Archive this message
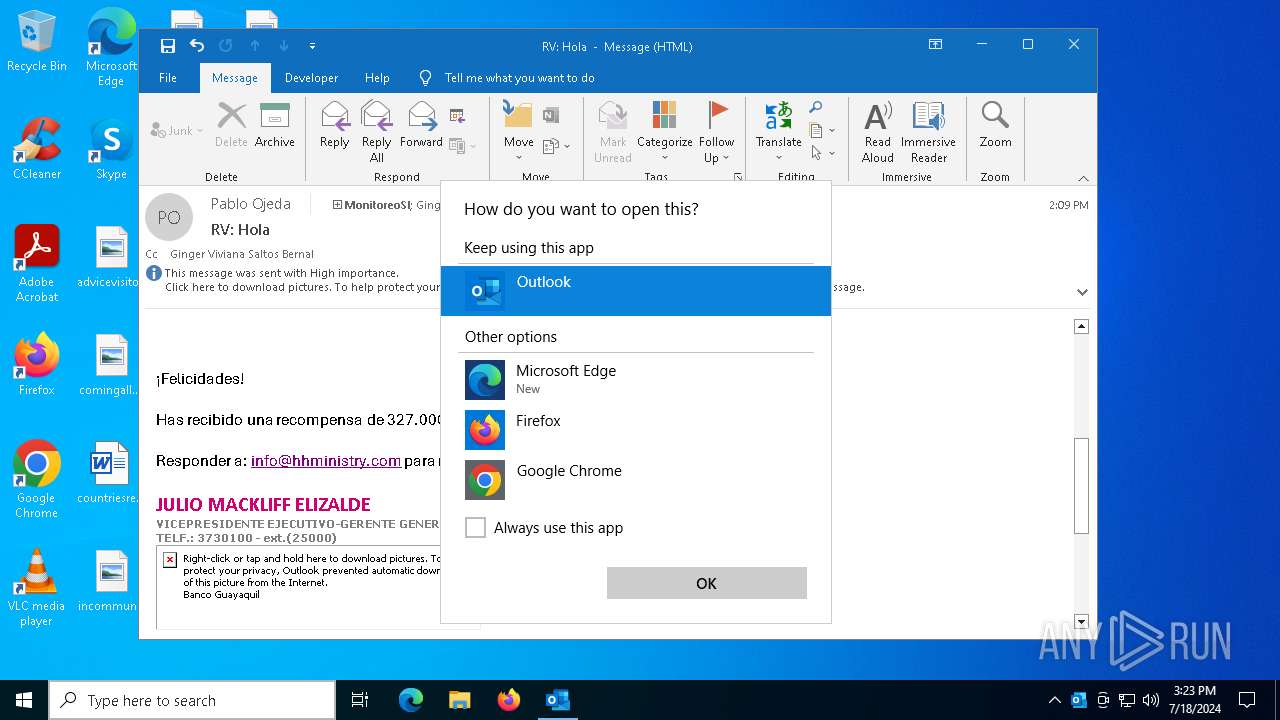 click(274, 125)
